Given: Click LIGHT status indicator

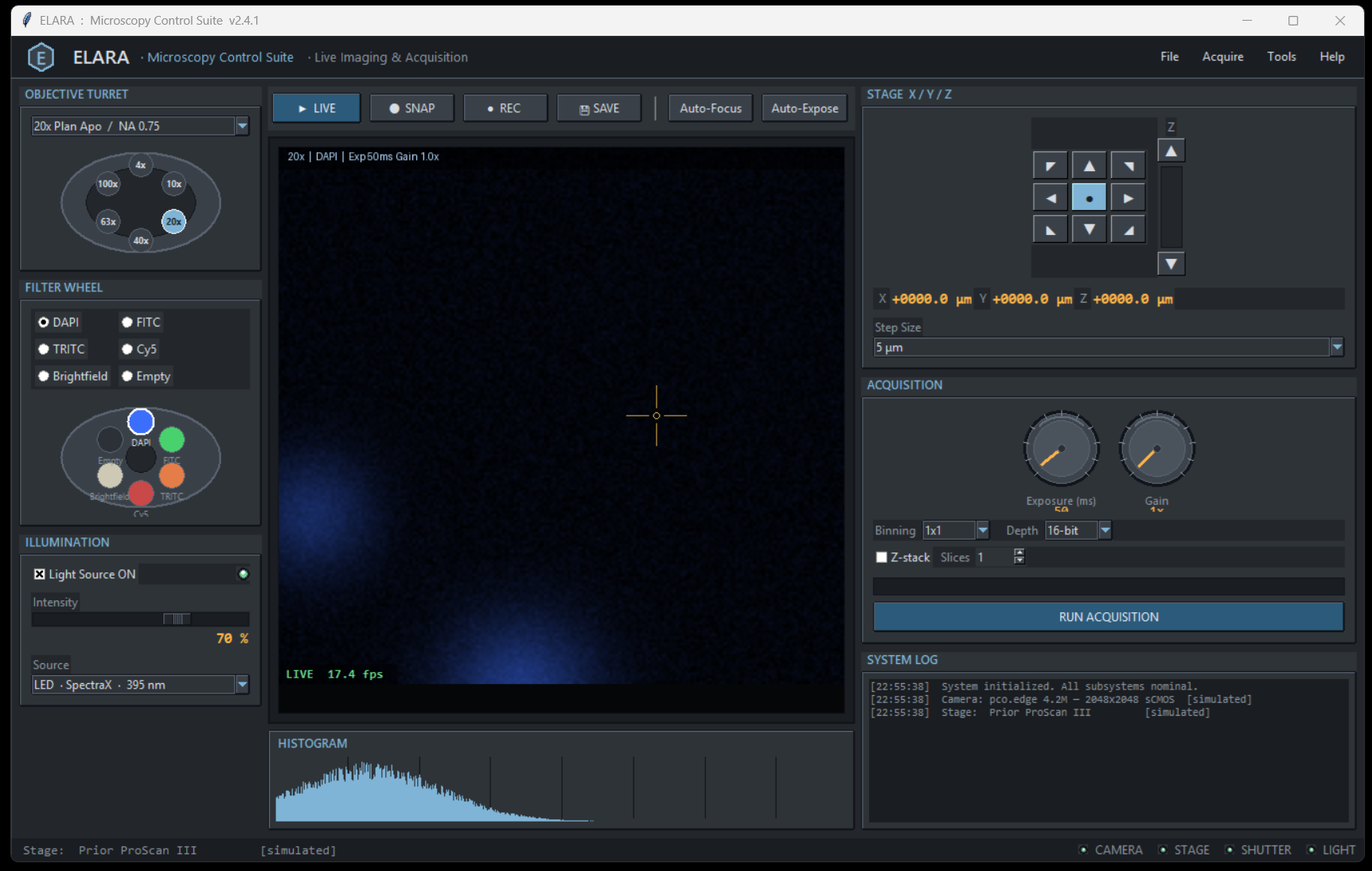Looking at the screenshot, I should [1331, 850].
